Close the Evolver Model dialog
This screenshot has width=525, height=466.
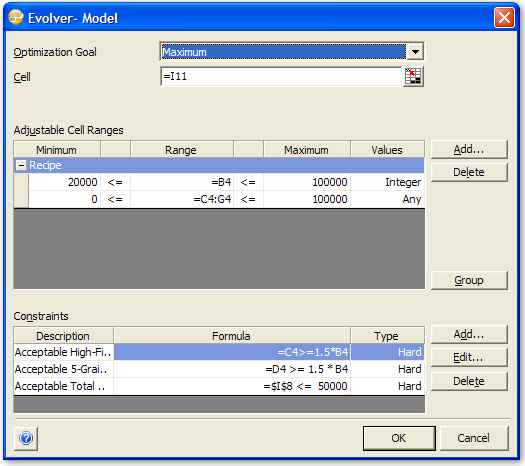[504, 17]
